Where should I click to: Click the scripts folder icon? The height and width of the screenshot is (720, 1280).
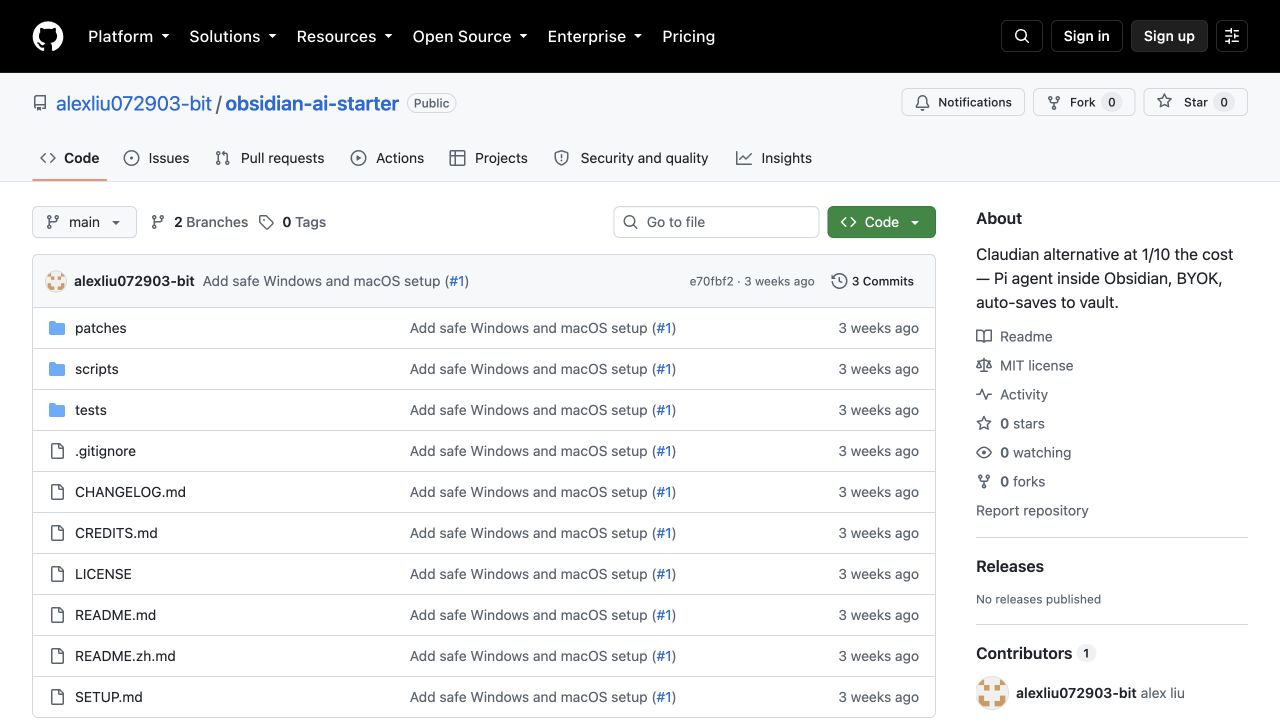[57, 369]
